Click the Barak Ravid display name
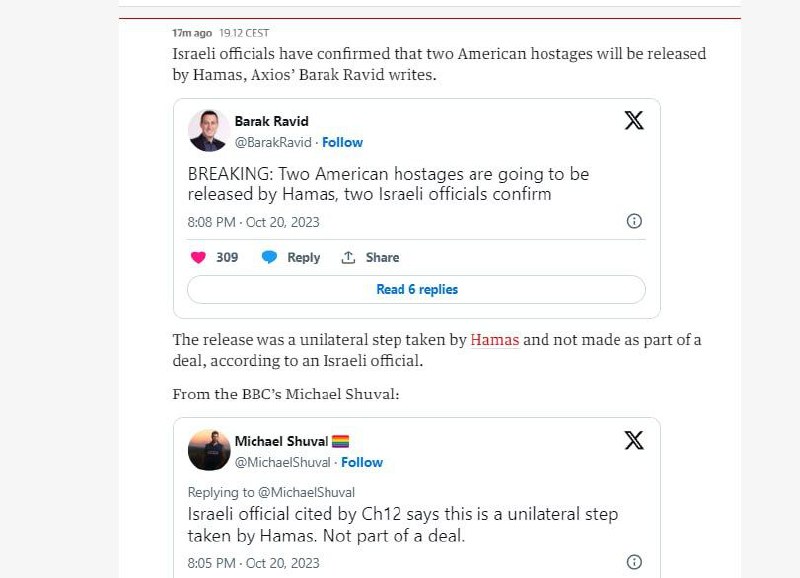Image resolution: width=800 pixels, height=578 pixels. pos(271,121)
